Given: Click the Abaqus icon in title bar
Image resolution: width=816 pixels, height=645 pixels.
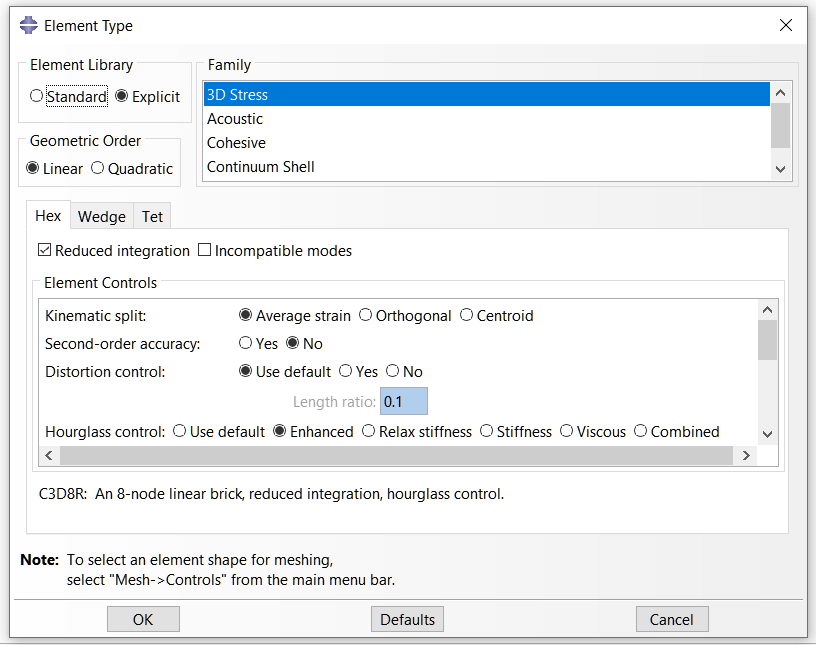Looking at the screenshot, I should coord(29,26).
